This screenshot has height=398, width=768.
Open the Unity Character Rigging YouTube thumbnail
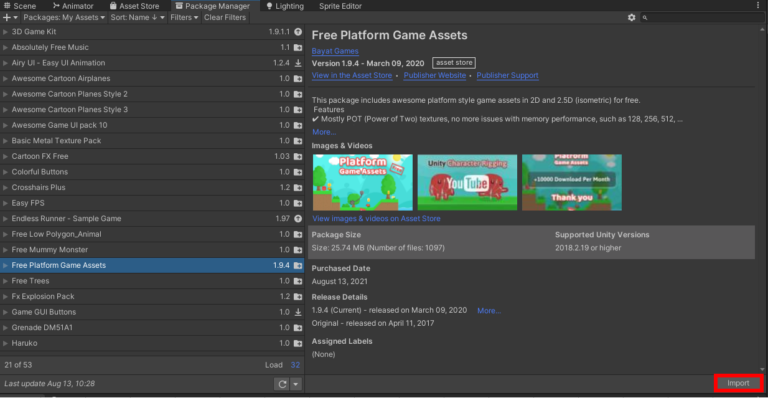pos(467,183)
